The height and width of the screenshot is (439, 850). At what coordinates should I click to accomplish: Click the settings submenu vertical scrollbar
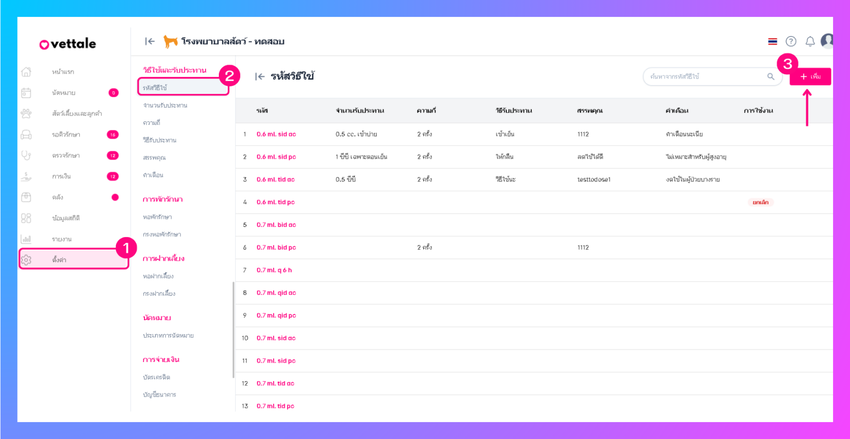[x=233, y=330]
